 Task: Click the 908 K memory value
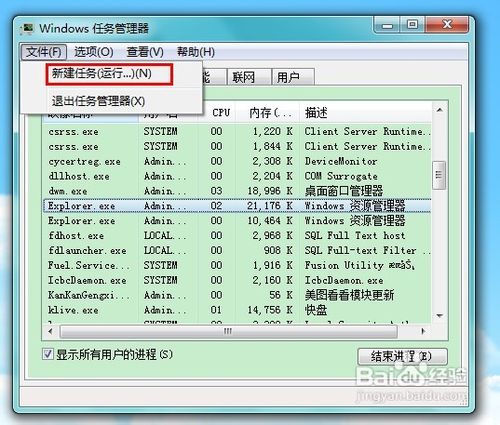278,250
